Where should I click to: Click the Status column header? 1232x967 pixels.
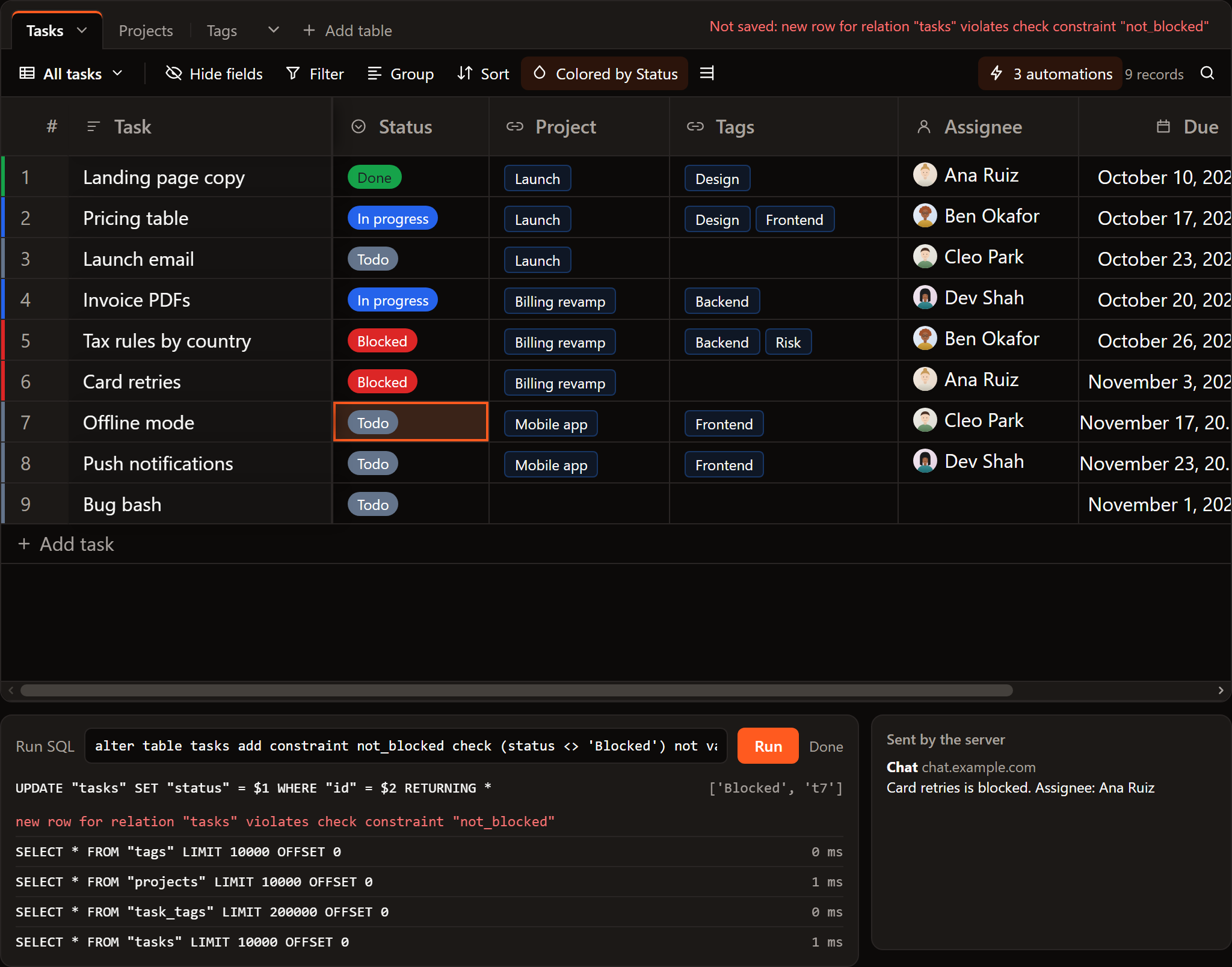pos(411,127)
